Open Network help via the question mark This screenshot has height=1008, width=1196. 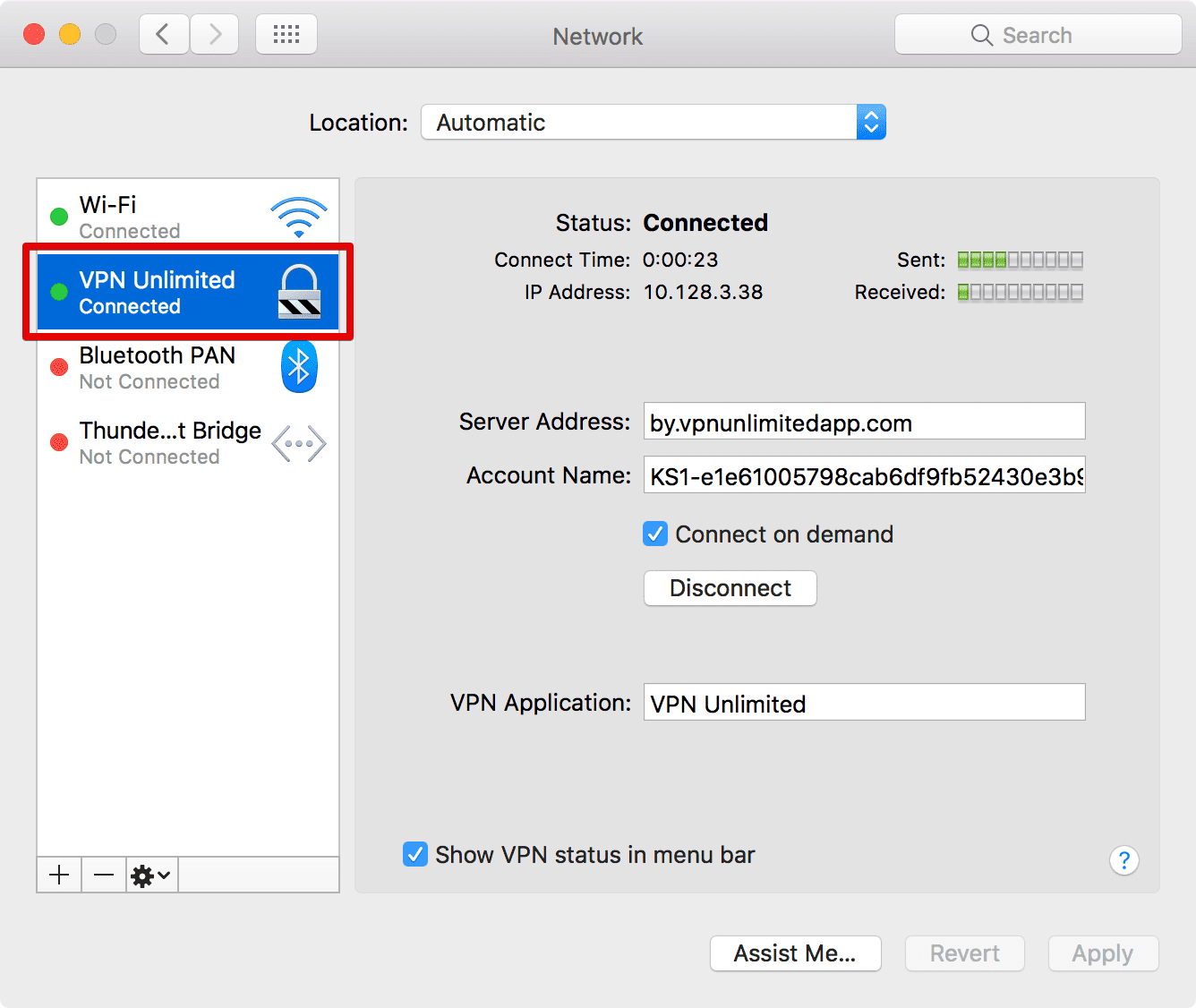pyautogui.click(x=1124, y=860)
